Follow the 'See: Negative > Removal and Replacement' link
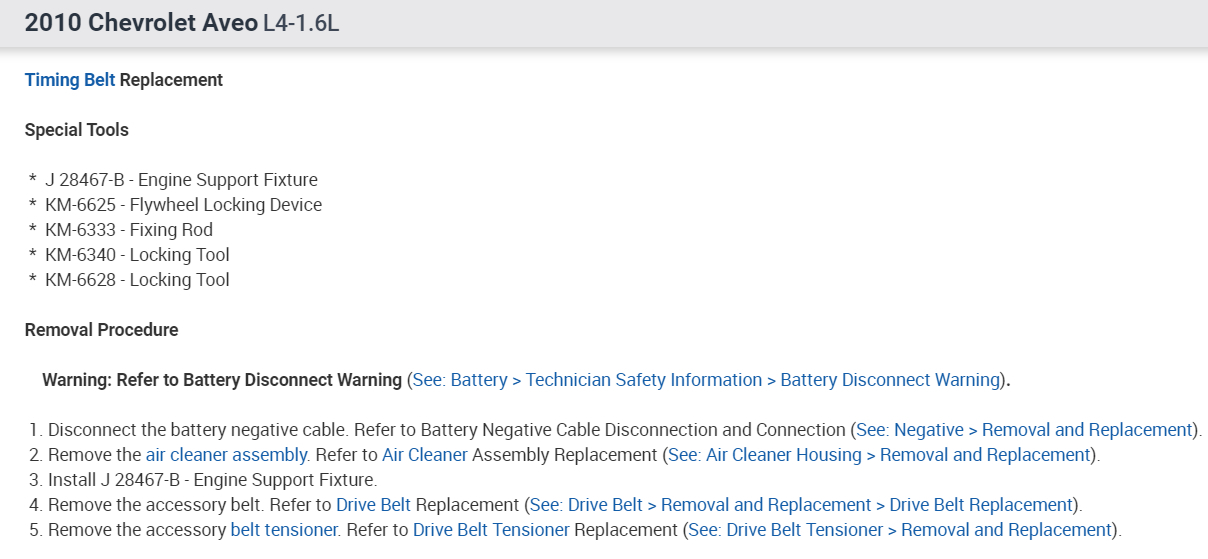Screen dimensions: 1208x559 click(x=1024, y=430)
